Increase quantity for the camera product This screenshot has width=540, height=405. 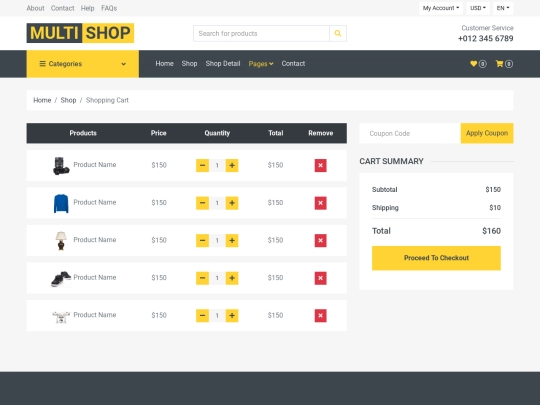click(232, 165)
